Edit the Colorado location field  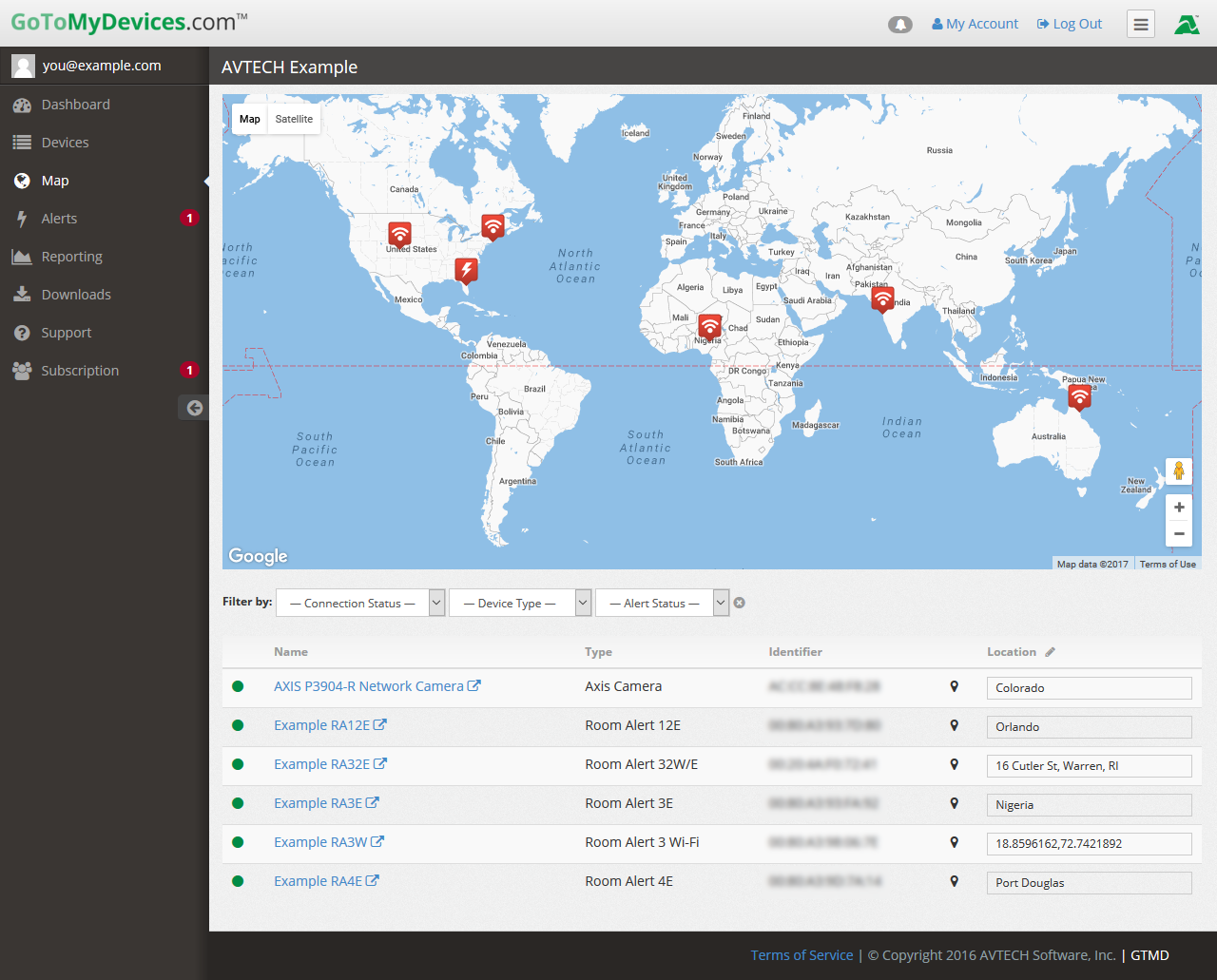click(1090, 687)
